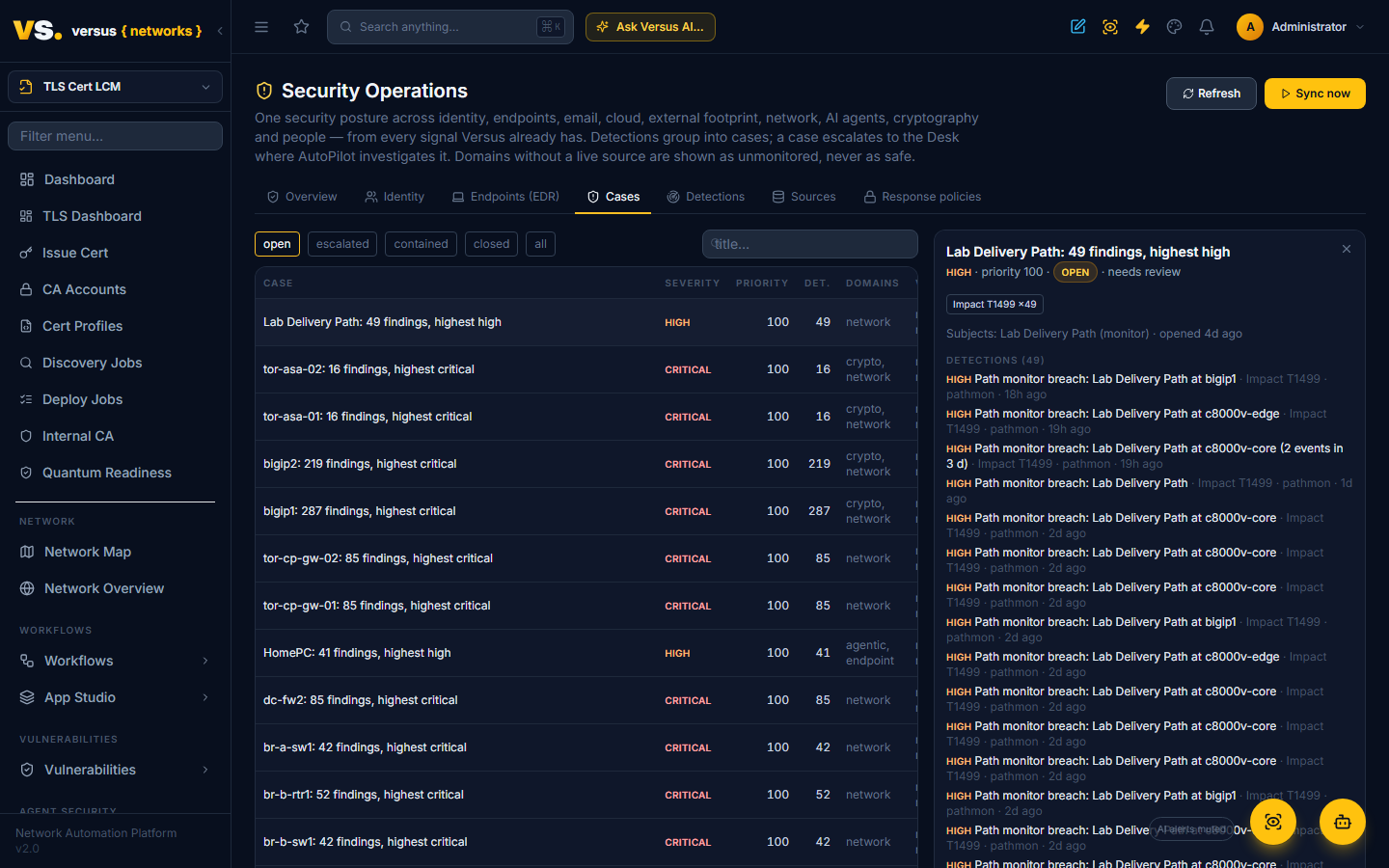Screen dimensions: 1389x868
Task: Collapse the sidebar with the chevron icon
Action: [220, 31]
